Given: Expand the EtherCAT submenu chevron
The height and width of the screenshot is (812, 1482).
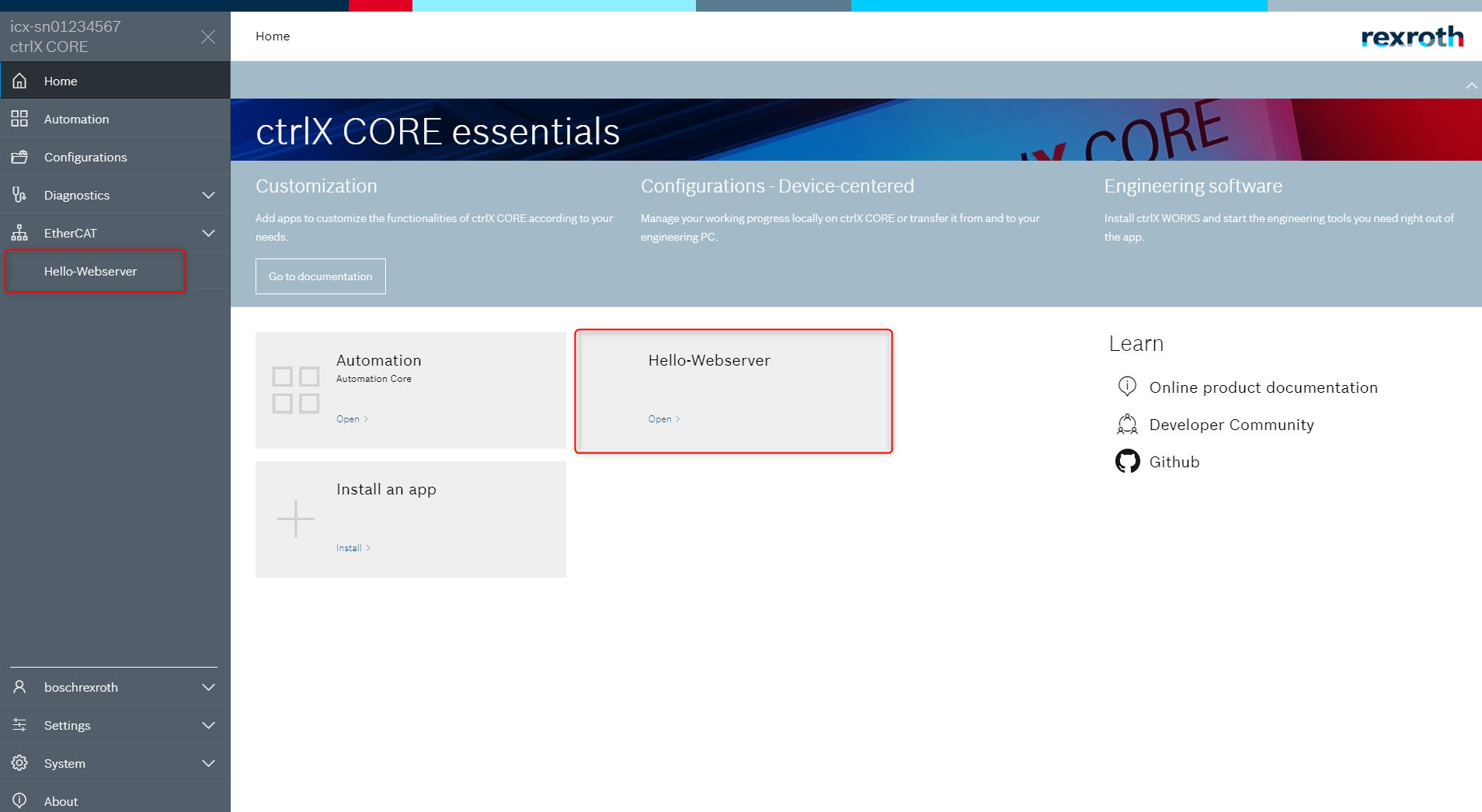Looking at the screenshot, I should click(x=208, y=233).
